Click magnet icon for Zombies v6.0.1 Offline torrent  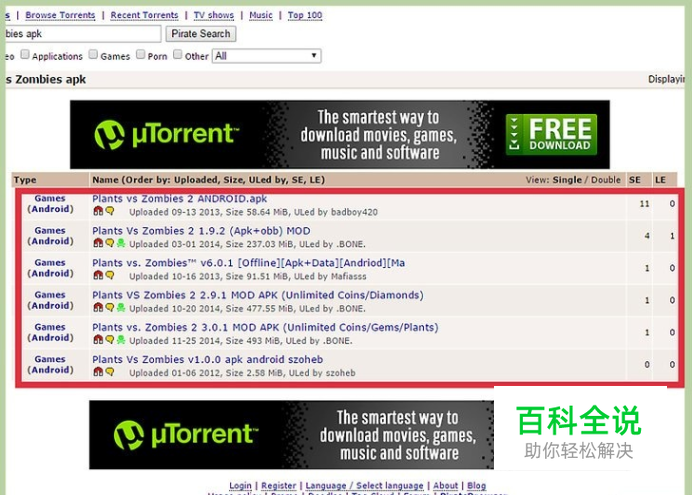pyautogui.click(x=98, y=275)
